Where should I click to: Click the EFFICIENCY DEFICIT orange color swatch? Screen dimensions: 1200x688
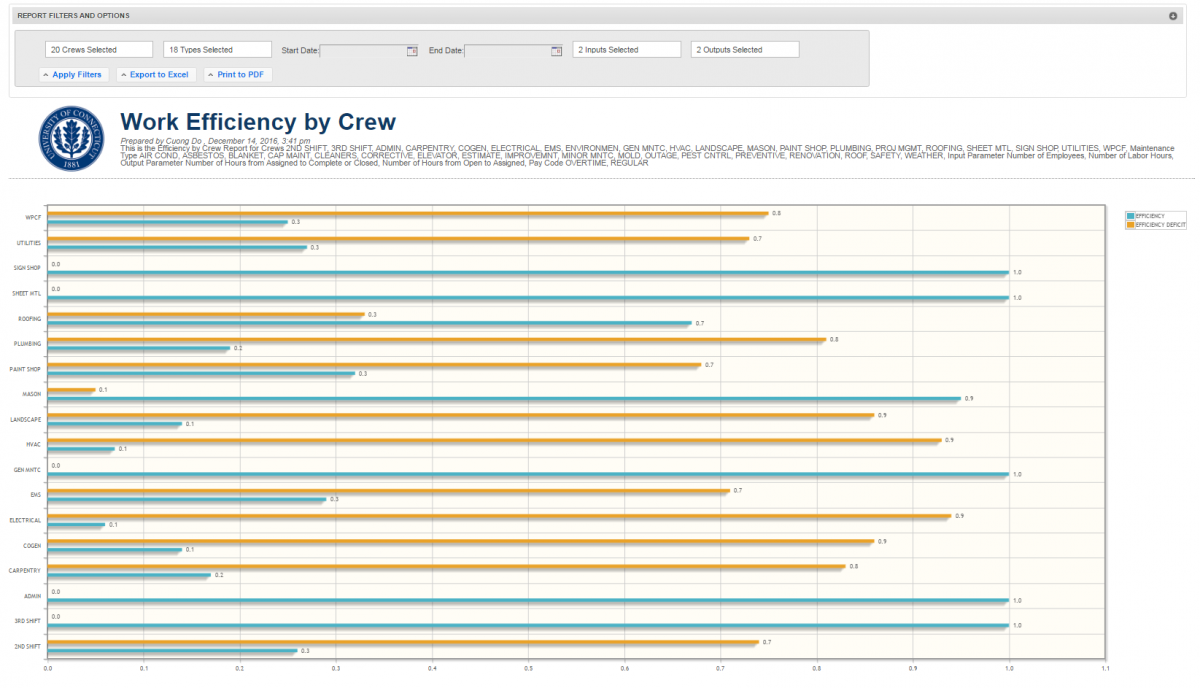[x=1129, y=225]
